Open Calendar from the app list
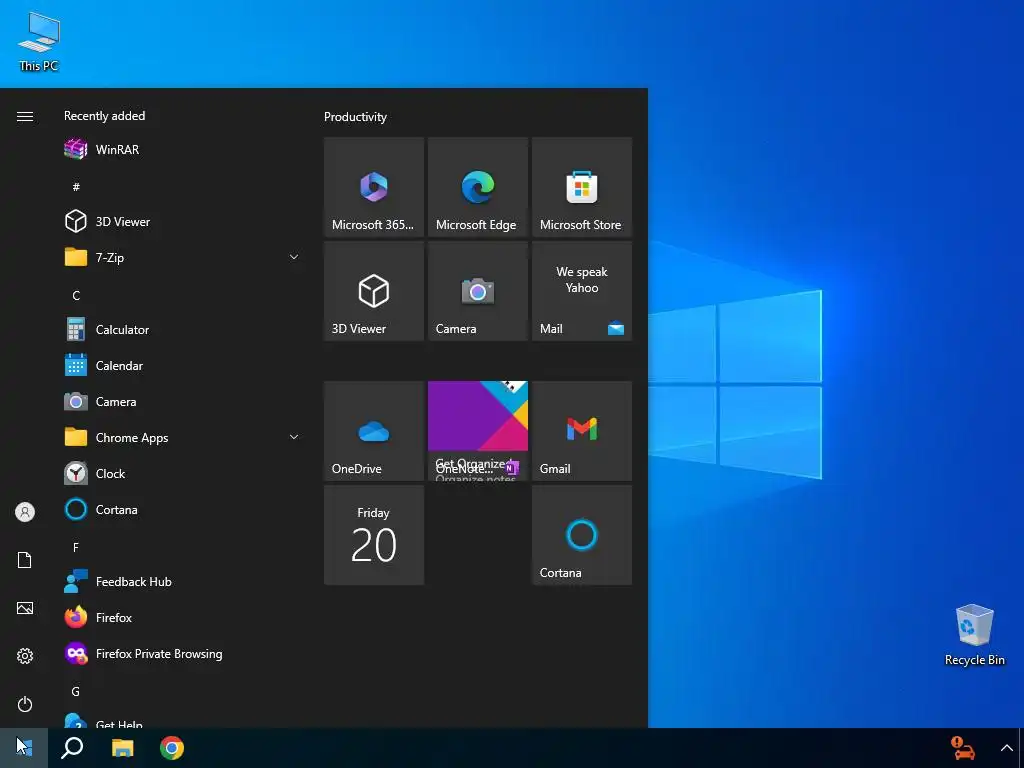 pyautogui.click(x=182, y=366)
